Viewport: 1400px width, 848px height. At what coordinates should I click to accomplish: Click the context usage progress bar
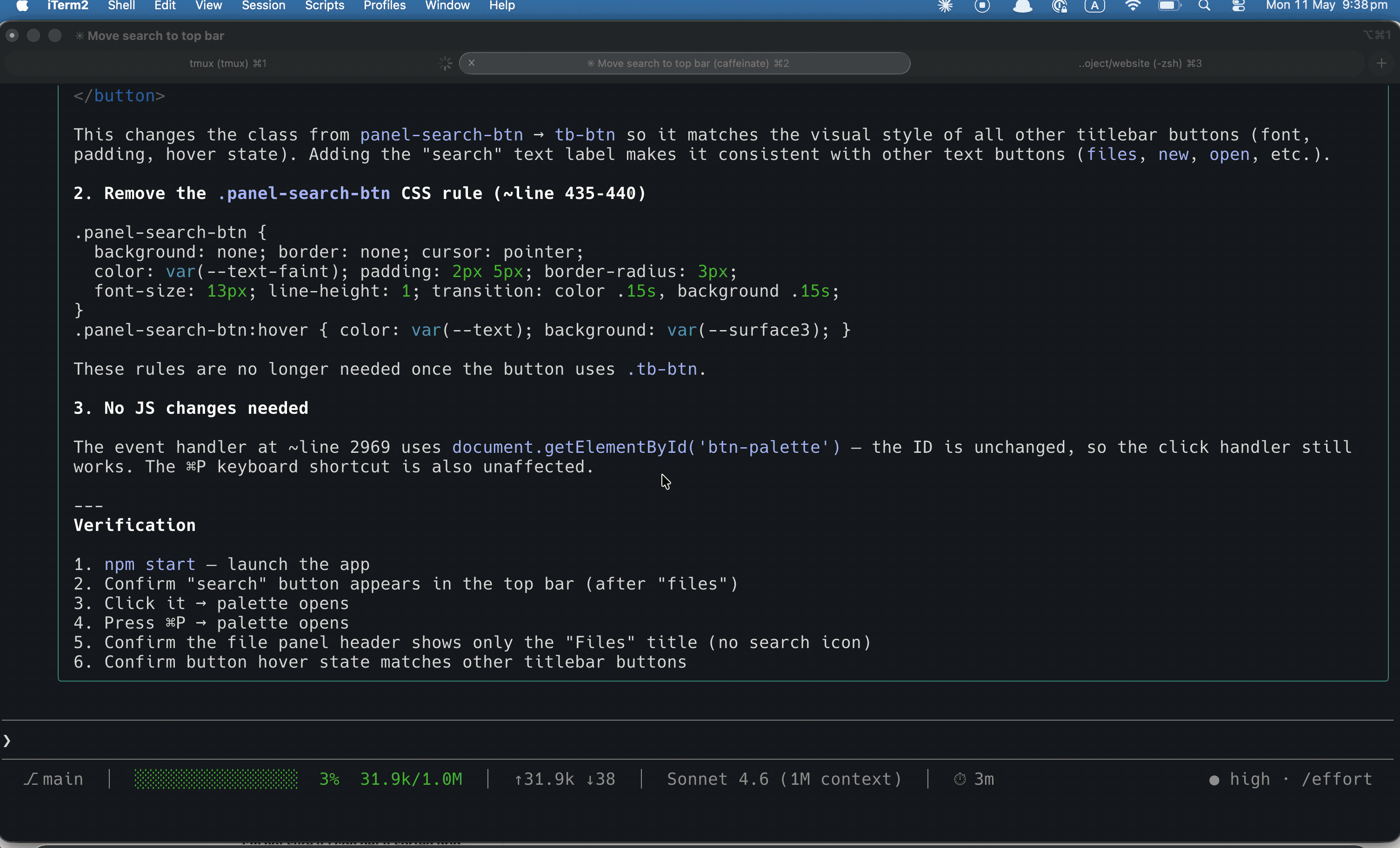[x=216, y=779]
